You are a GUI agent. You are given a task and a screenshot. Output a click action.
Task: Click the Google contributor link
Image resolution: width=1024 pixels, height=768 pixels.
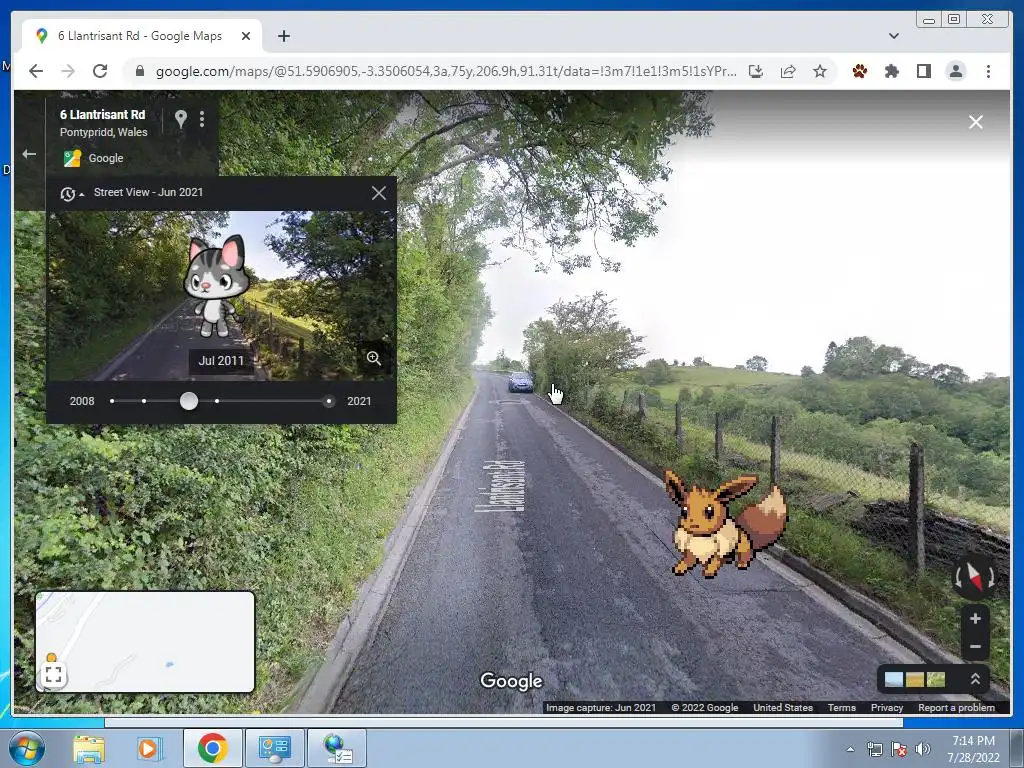click(x=106, y=158)
